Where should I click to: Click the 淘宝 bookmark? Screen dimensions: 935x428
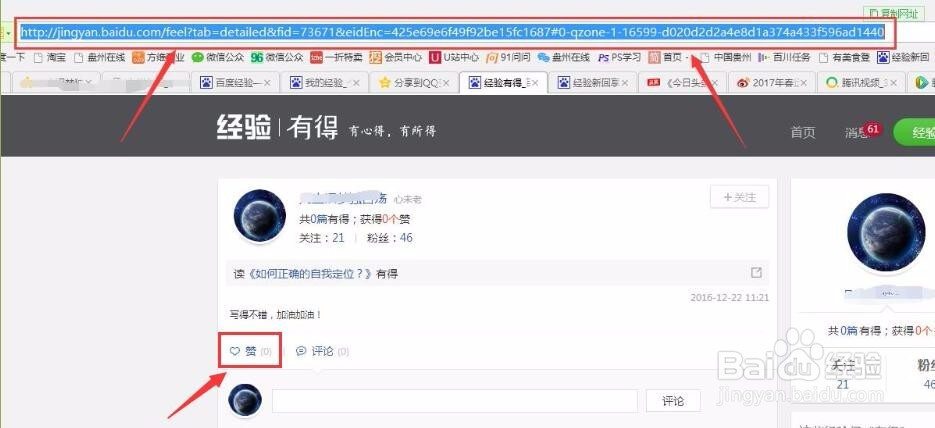point(51,58)
